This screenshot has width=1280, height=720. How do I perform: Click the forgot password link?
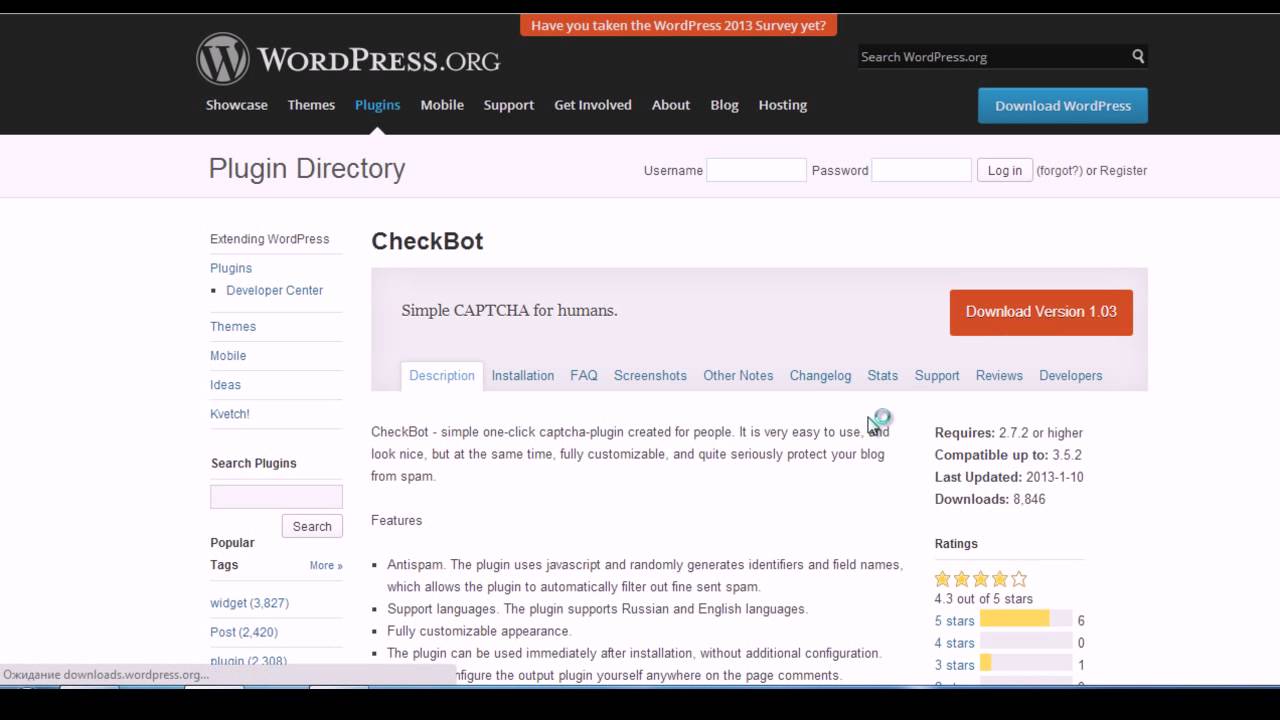pyautogui.click(x=1059, y=171)
